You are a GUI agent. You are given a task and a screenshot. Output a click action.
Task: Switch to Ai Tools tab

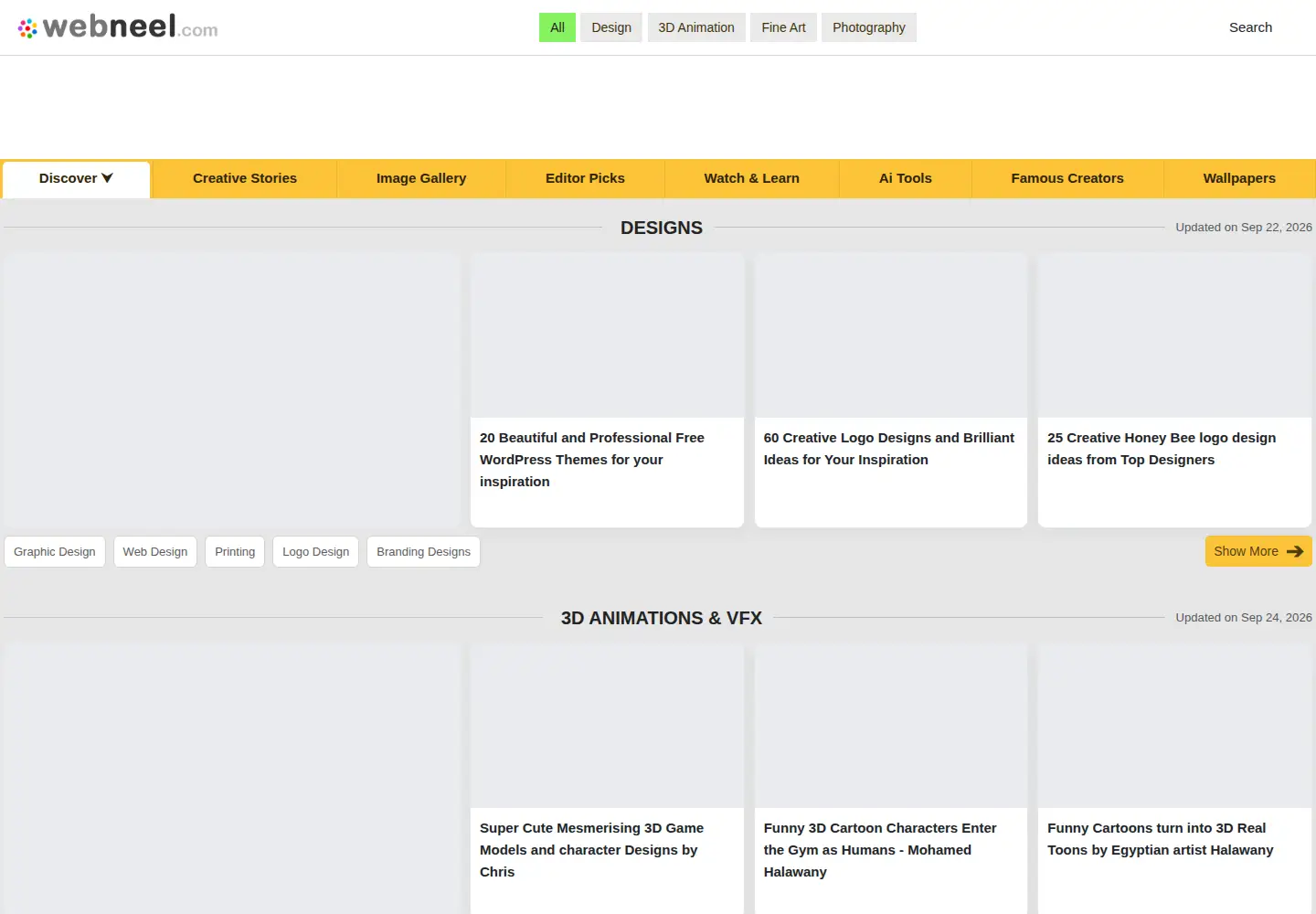(x=906, y=179)
